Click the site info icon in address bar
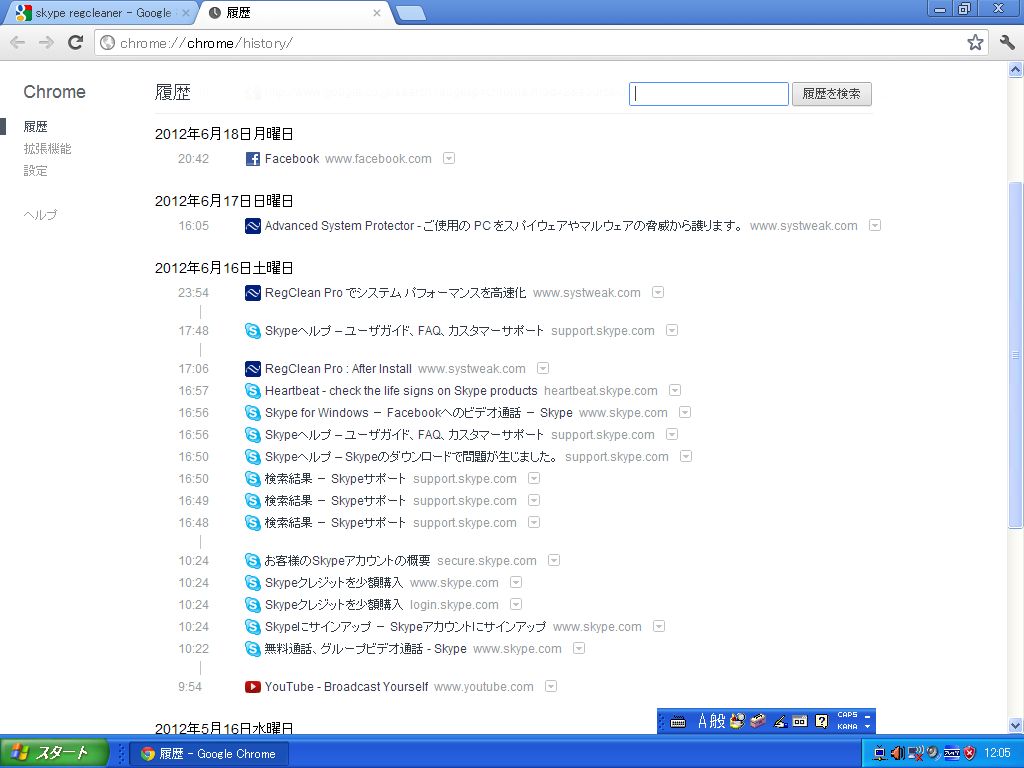Screen dimensions: 1024x768 (x=108, y=43)
